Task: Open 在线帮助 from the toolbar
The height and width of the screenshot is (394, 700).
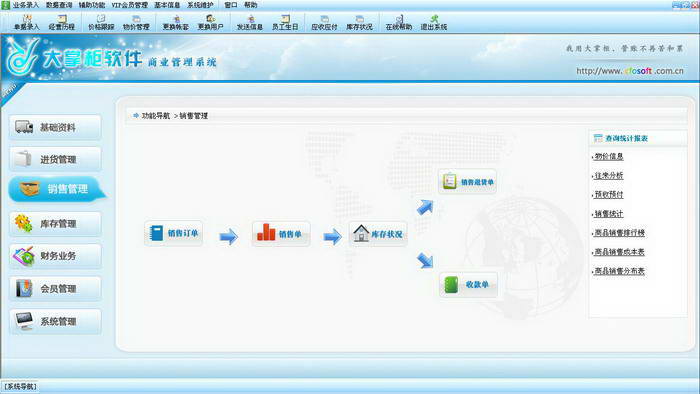Action: coord(399,22)
